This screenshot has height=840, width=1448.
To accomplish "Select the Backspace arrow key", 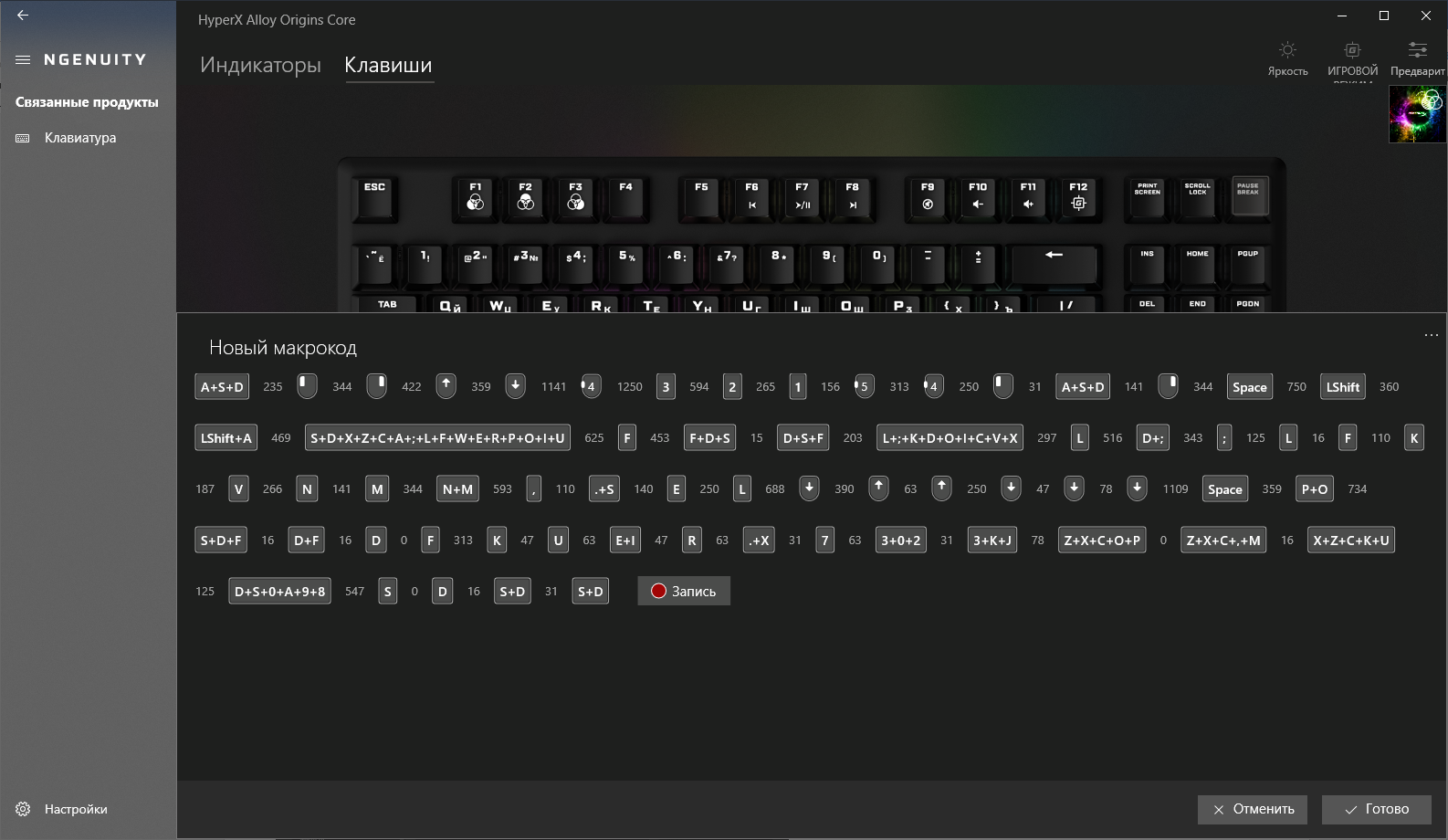I will 1054,265.
